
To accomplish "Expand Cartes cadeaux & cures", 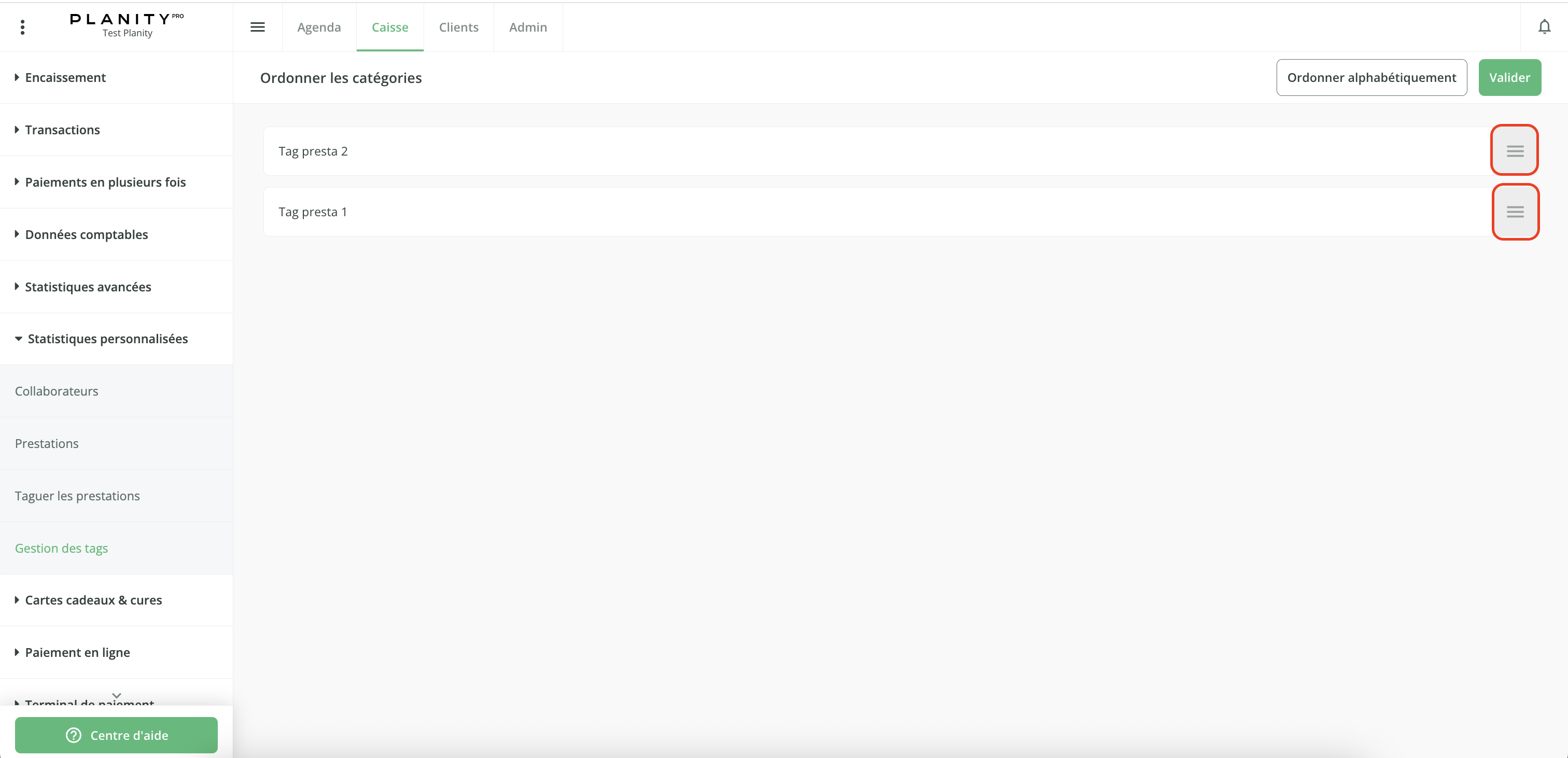I will point(116,600).
